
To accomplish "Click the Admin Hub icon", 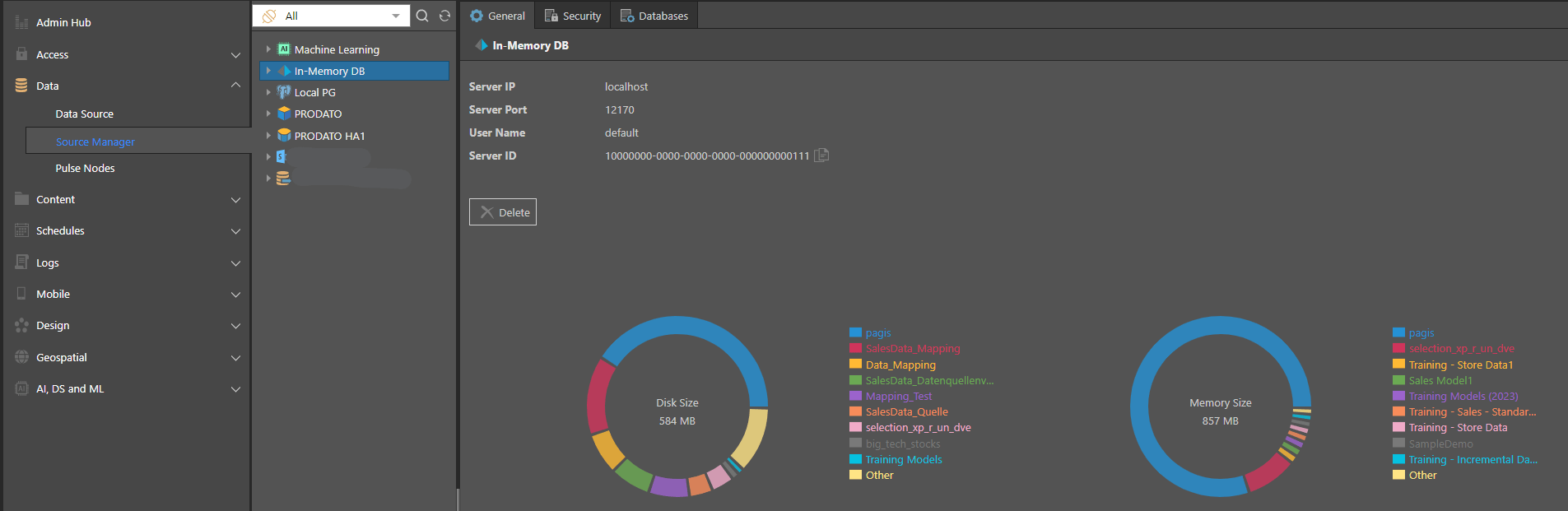I will 21,22.
